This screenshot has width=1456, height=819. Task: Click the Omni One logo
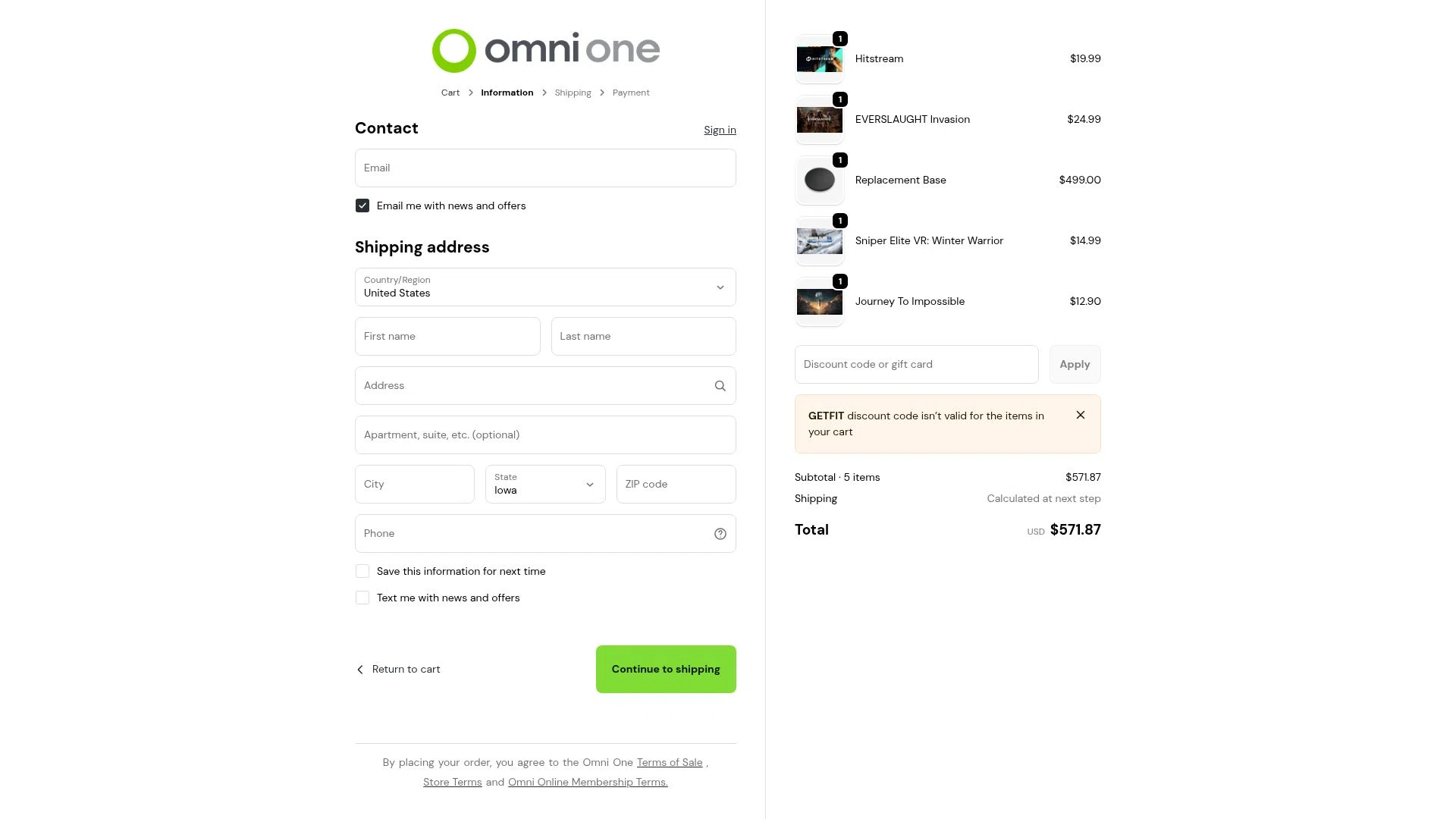(545, 50)
